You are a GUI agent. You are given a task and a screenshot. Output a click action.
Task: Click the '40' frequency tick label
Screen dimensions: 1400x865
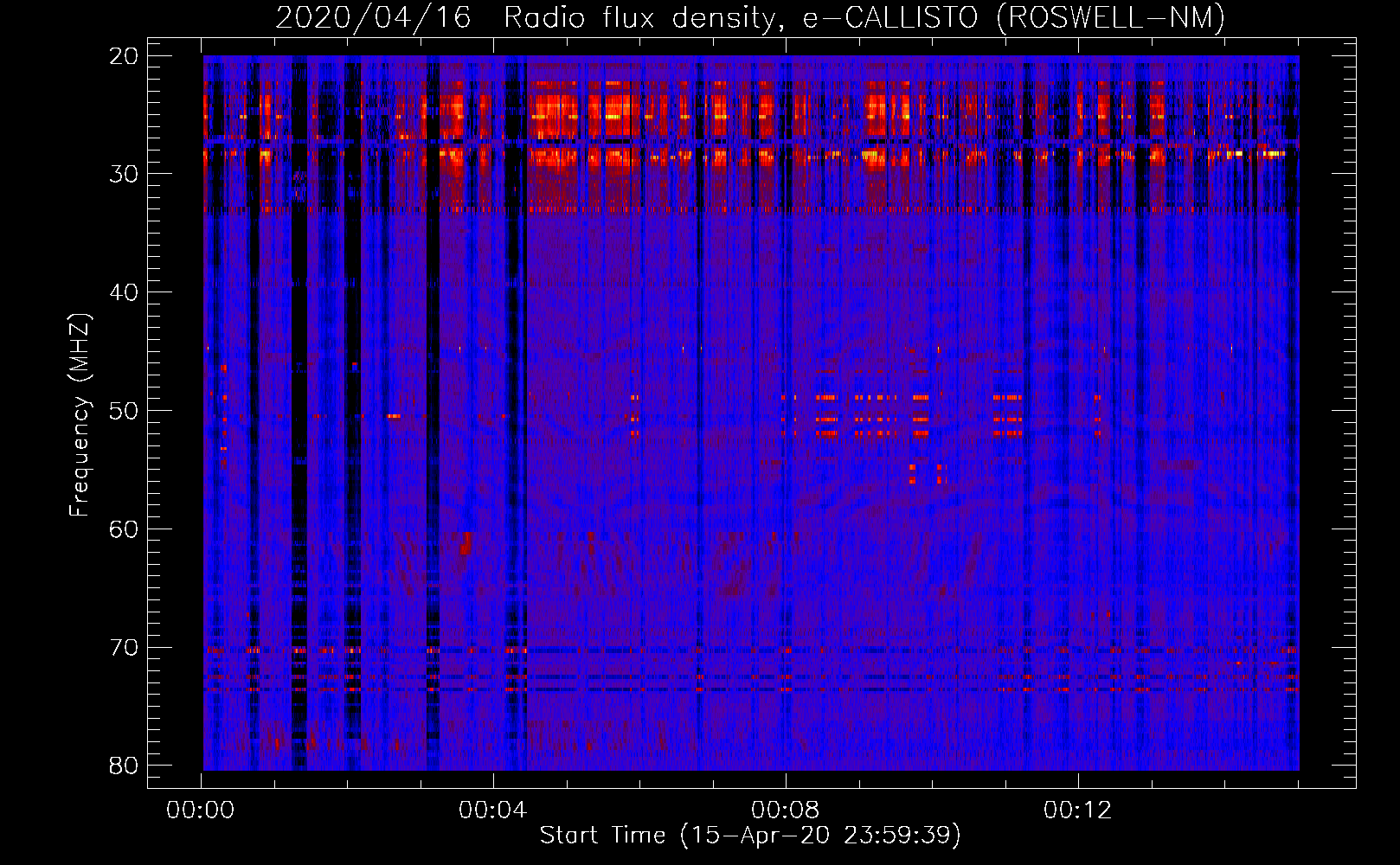(x=125, y=292)
